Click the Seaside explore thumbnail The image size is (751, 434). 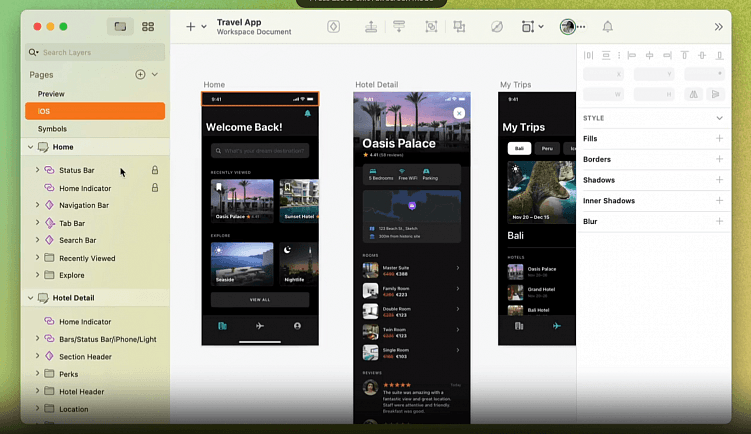(242, 264)
